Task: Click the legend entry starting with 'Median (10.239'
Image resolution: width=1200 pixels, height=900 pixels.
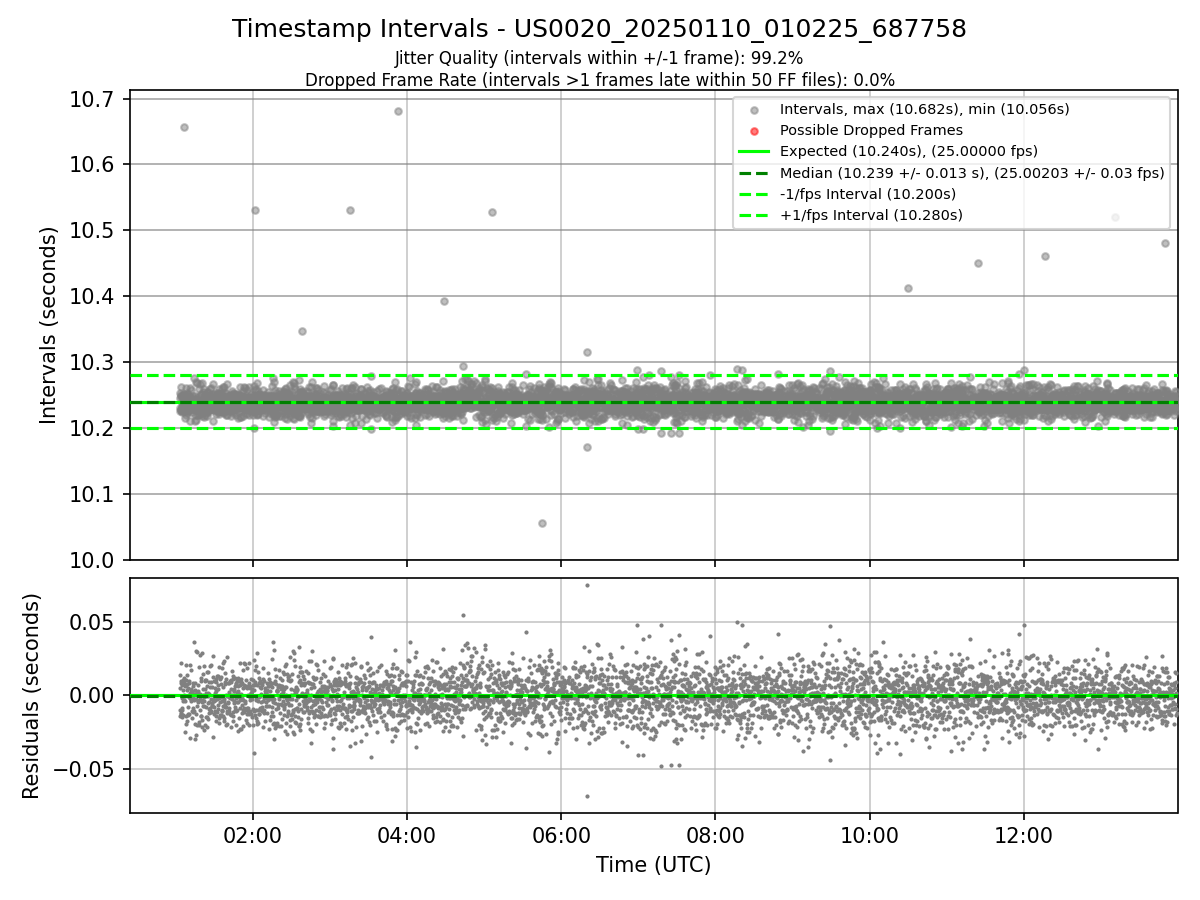Action: tap(972, 173)
